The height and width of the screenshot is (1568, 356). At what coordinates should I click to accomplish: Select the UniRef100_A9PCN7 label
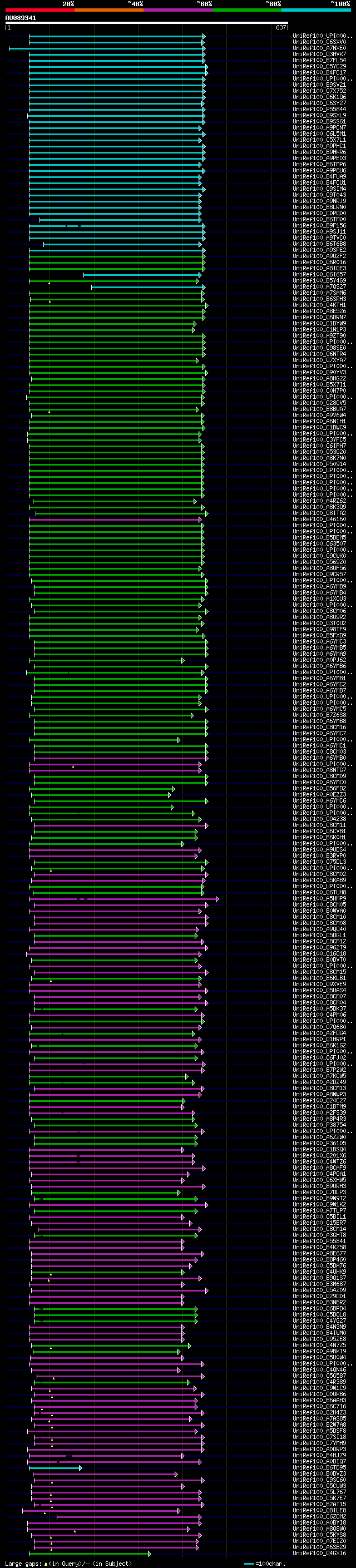tap(319, 128)
